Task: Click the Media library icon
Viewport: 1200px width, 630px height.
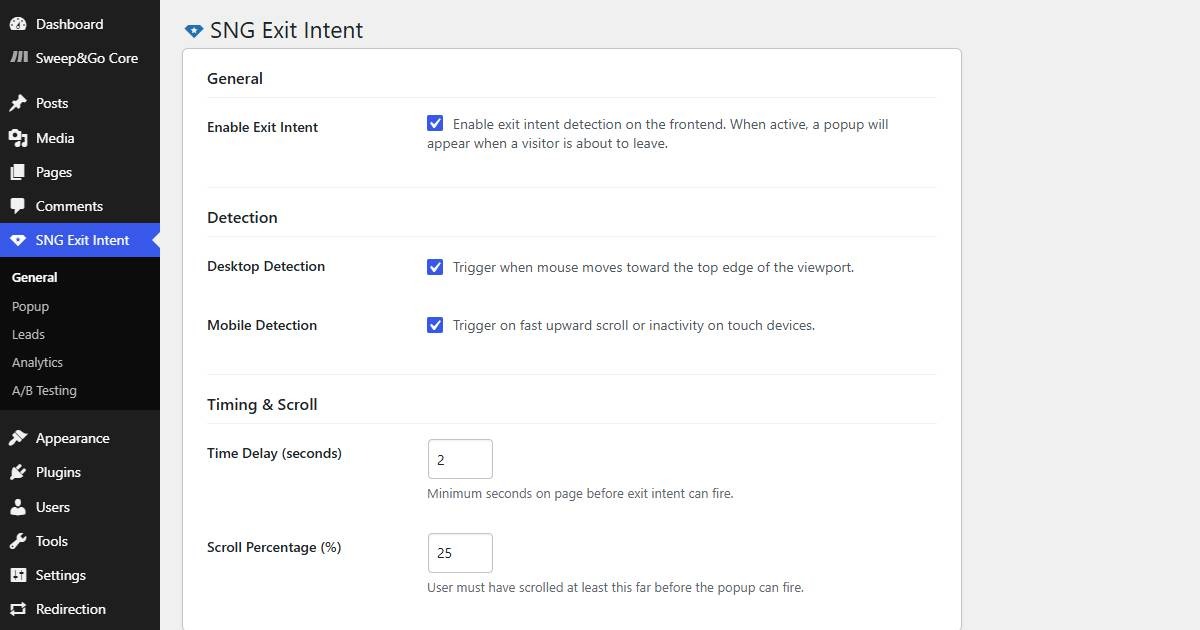Action: [18, 138]
